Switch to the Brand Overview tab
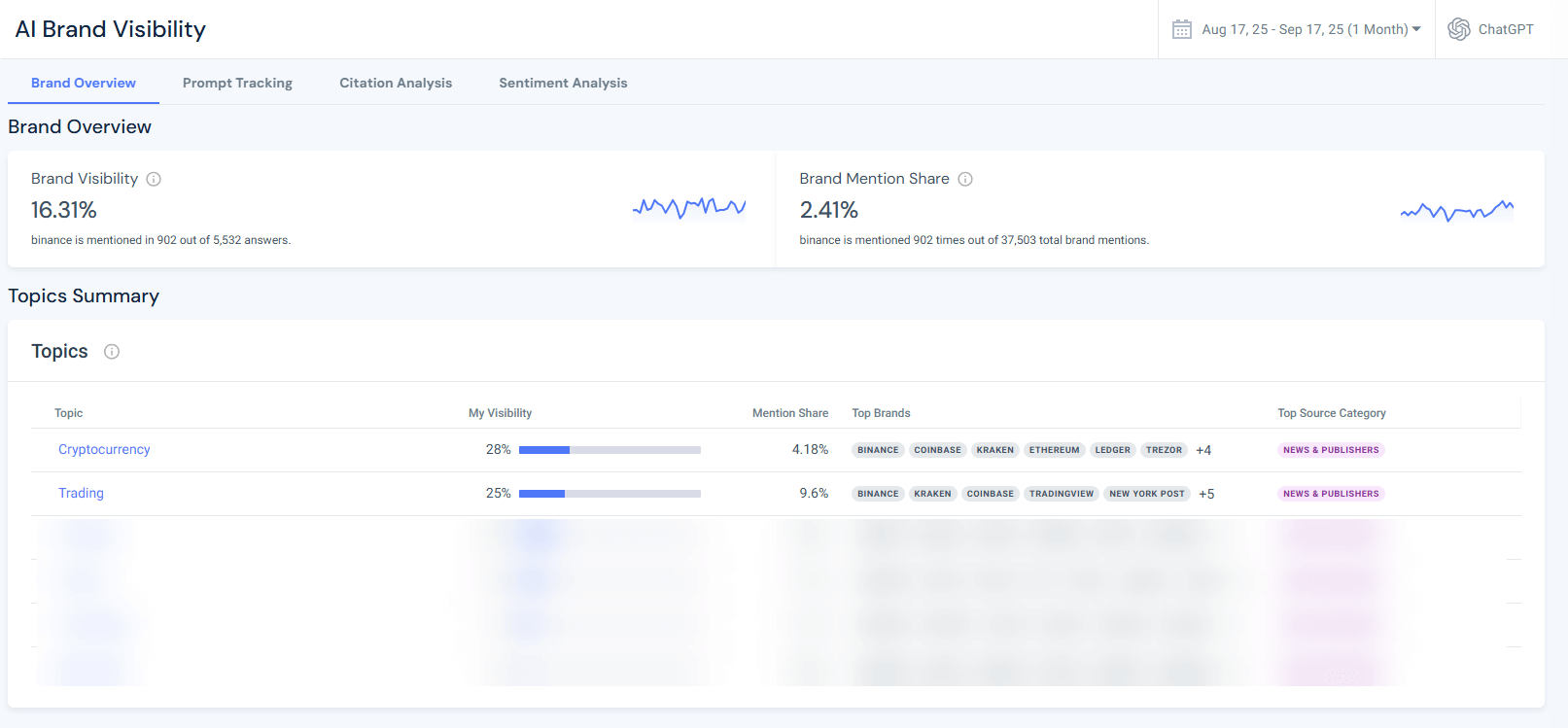The height and width of the screenshot is (728, 1568). pyautogui.click(x=84, y=83)
